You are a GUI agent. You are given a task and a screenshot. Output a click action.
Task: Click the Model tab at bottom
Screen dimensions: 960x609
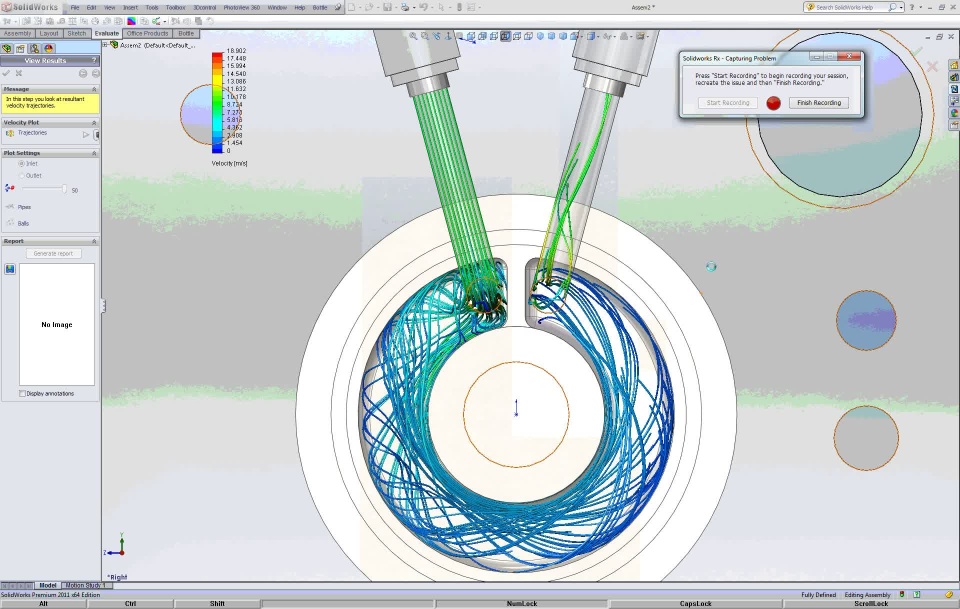(47, 586)
